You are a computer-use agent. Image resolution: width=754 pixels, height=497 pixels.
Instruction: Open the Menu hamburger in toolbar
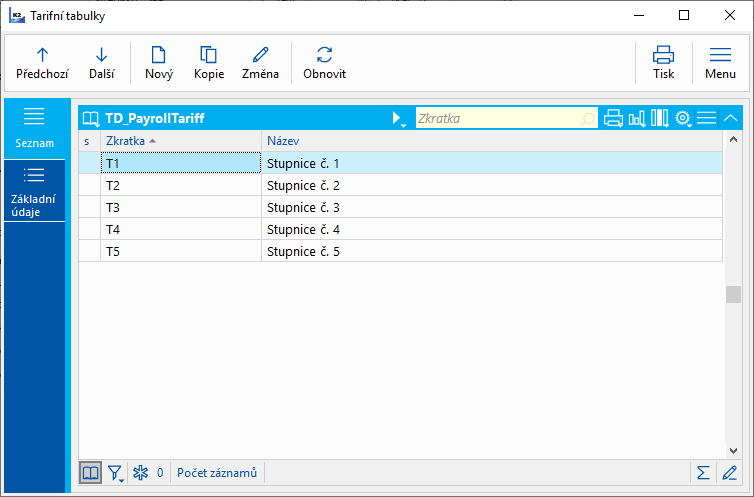click(720, 63)
